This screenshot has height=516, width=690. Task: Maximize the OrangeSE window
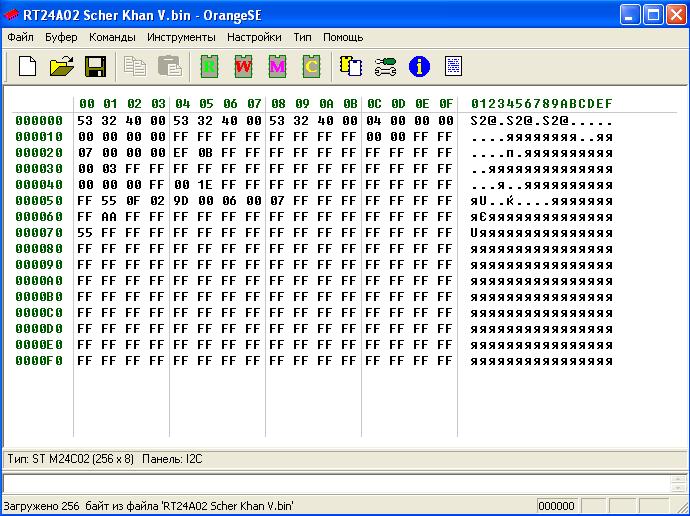[x=653, y=15]
